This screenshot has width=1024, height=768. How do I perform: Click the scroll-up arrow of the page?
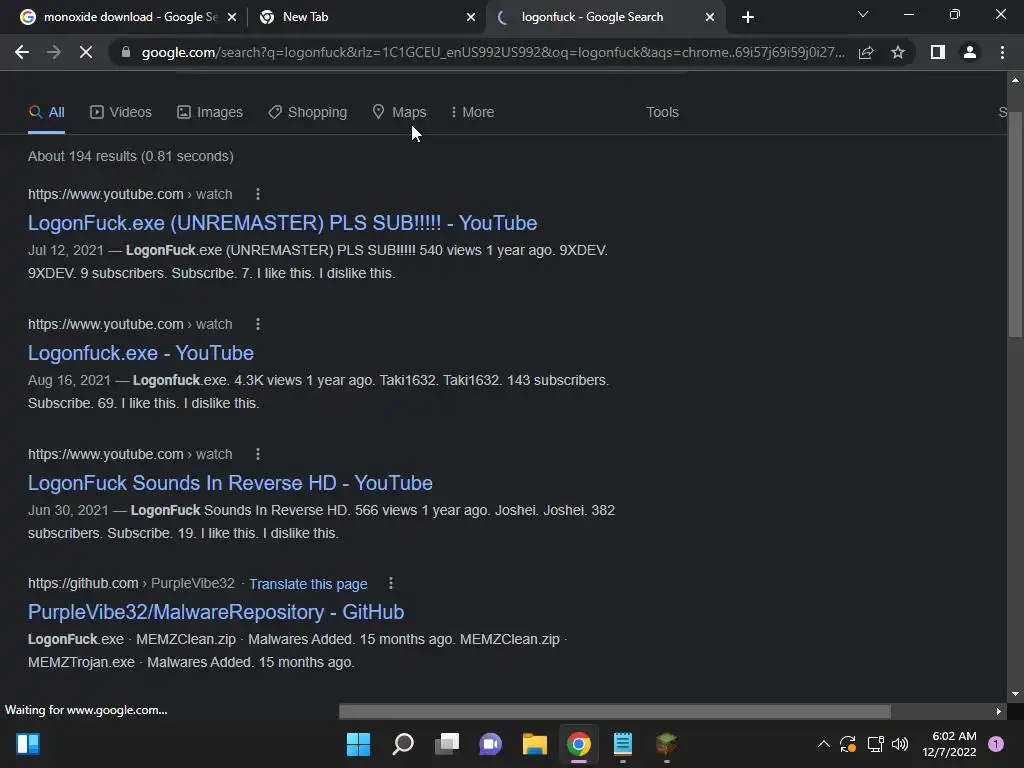point(1015,80)
